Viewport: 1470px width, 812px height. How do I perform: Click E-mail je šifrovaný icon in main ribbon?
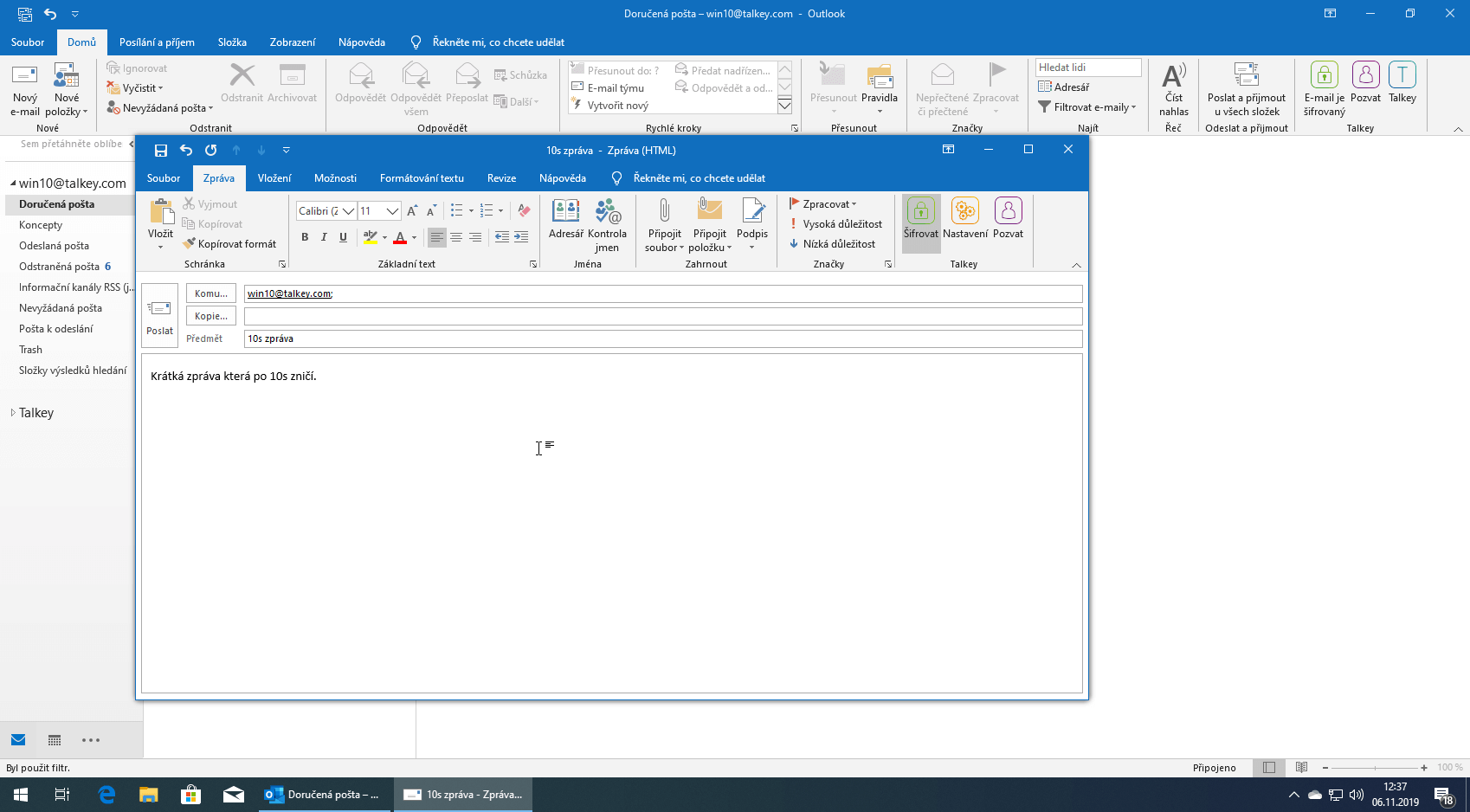click(1325, 89)
